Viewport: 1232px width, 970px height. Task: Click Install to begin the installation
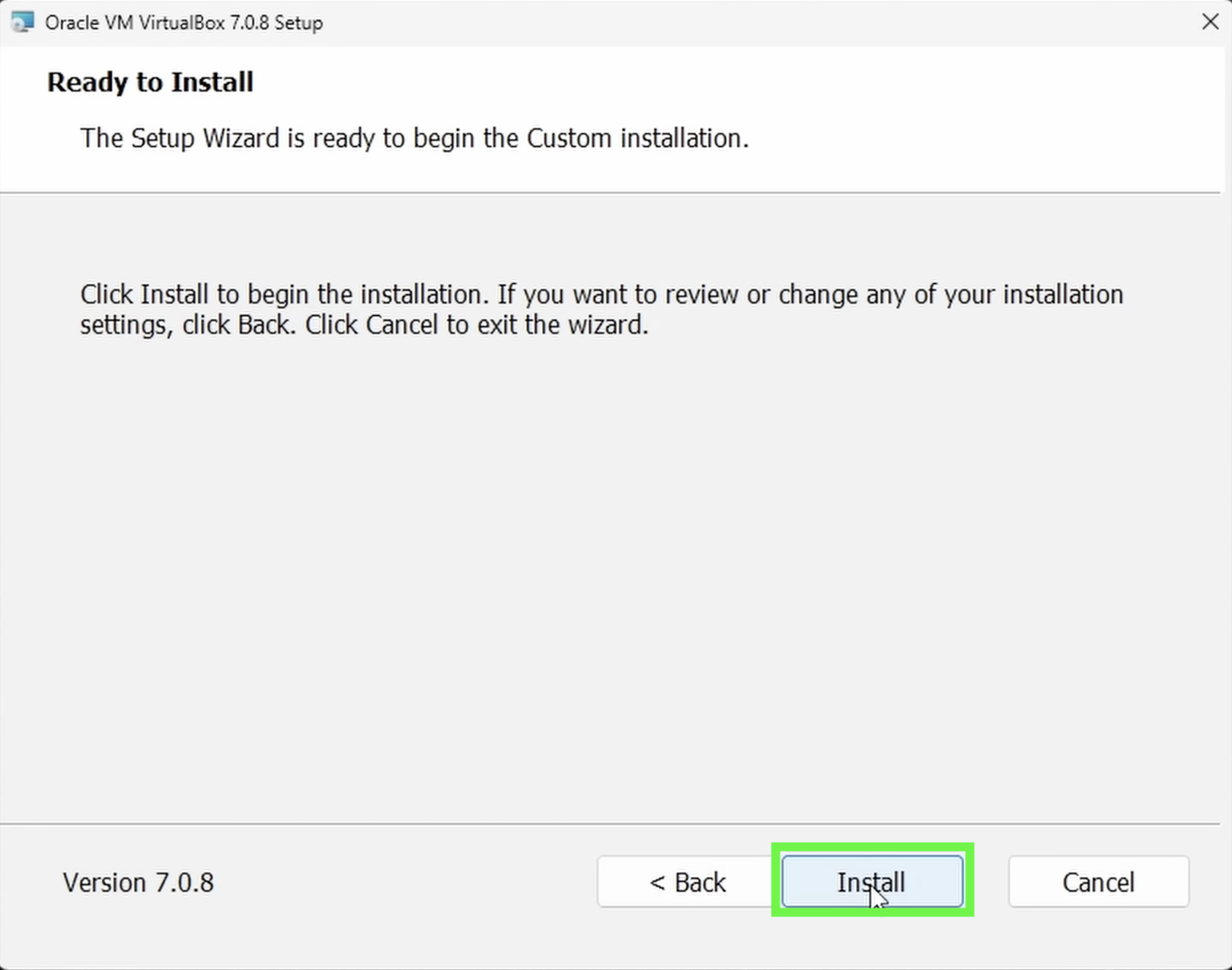(872, 882)
